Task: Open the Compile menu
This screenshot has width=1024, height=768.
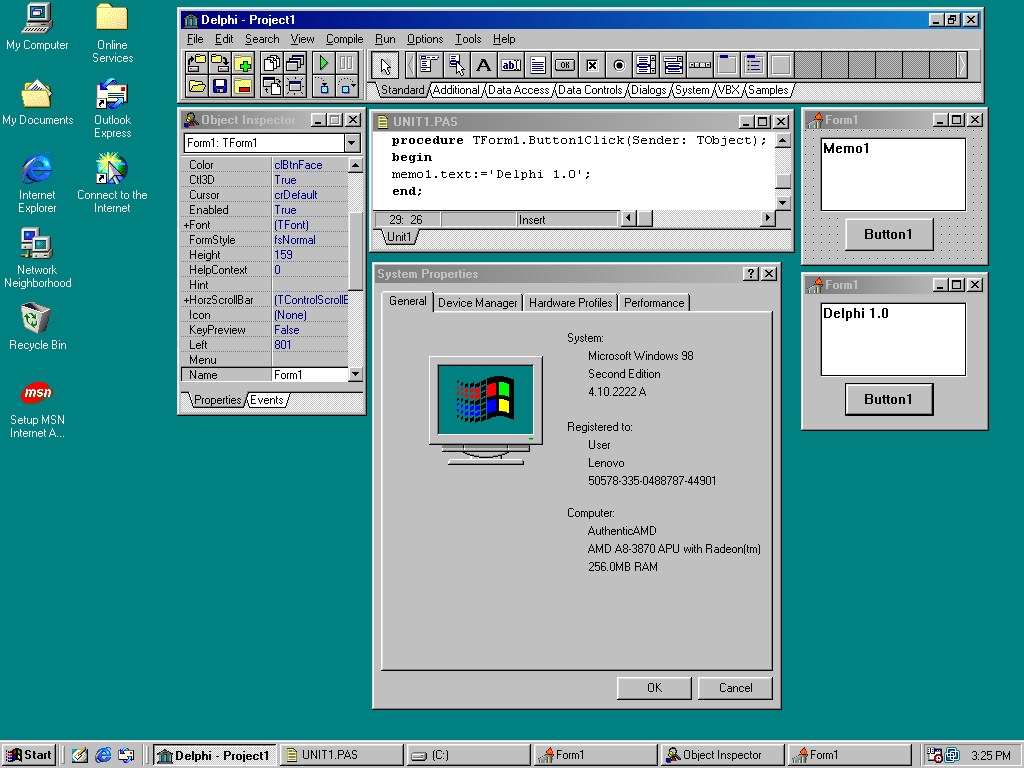Action: [344, 39]
